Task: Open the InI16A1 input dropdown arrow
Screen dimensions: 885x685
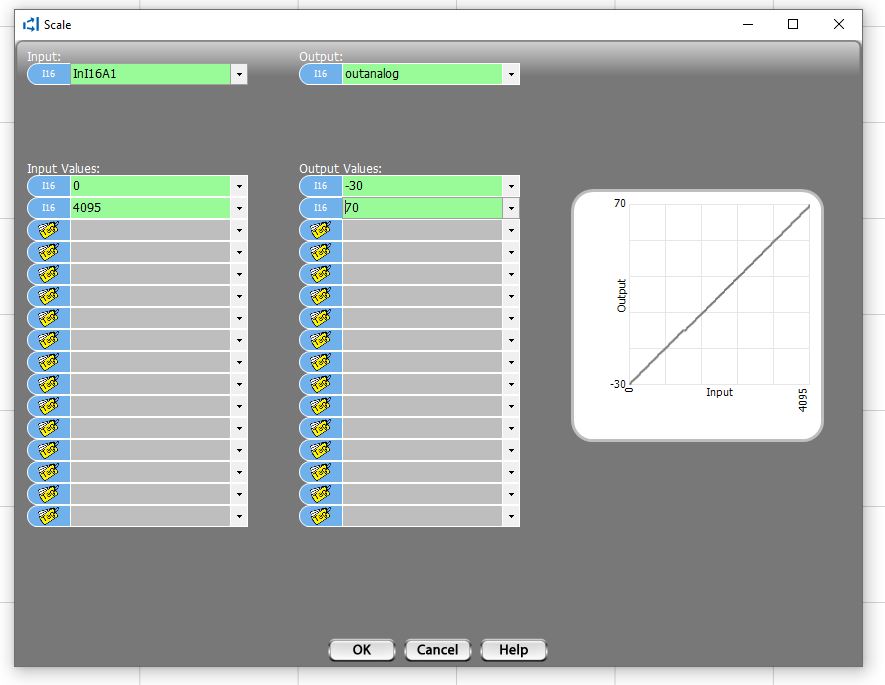Action: coord(239,74)
